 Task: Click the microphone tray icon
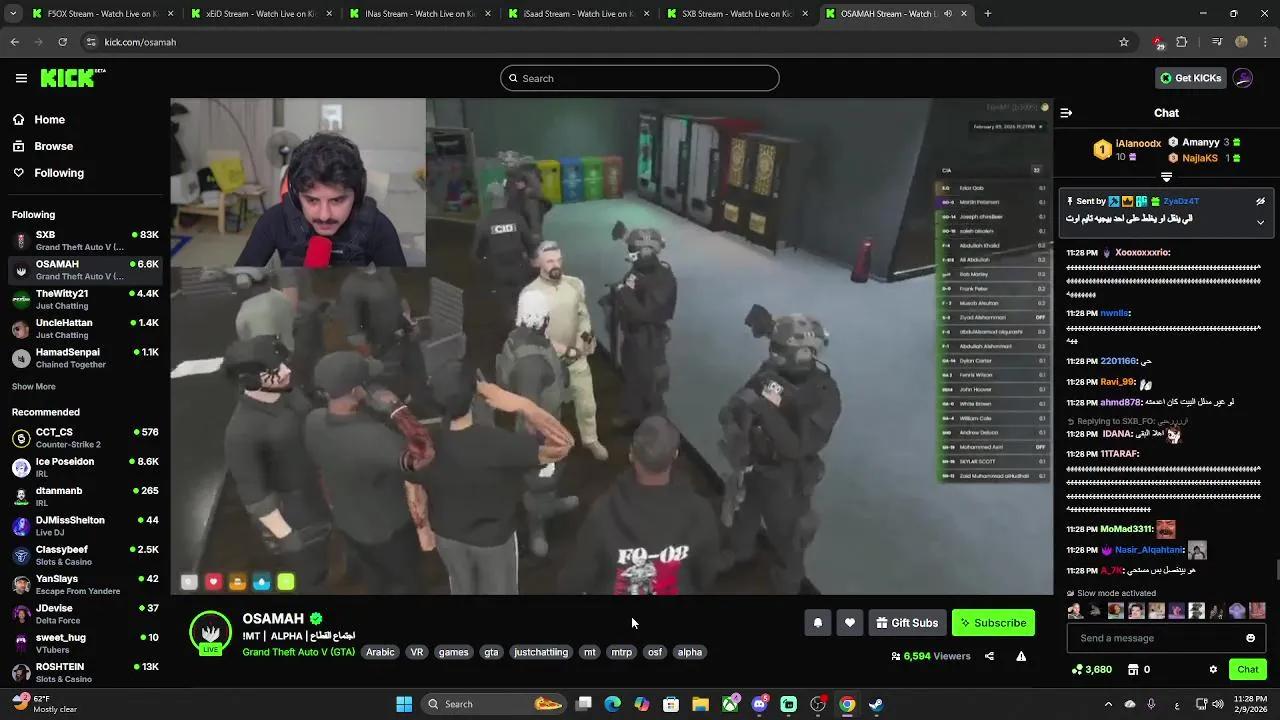point(1152,704)
